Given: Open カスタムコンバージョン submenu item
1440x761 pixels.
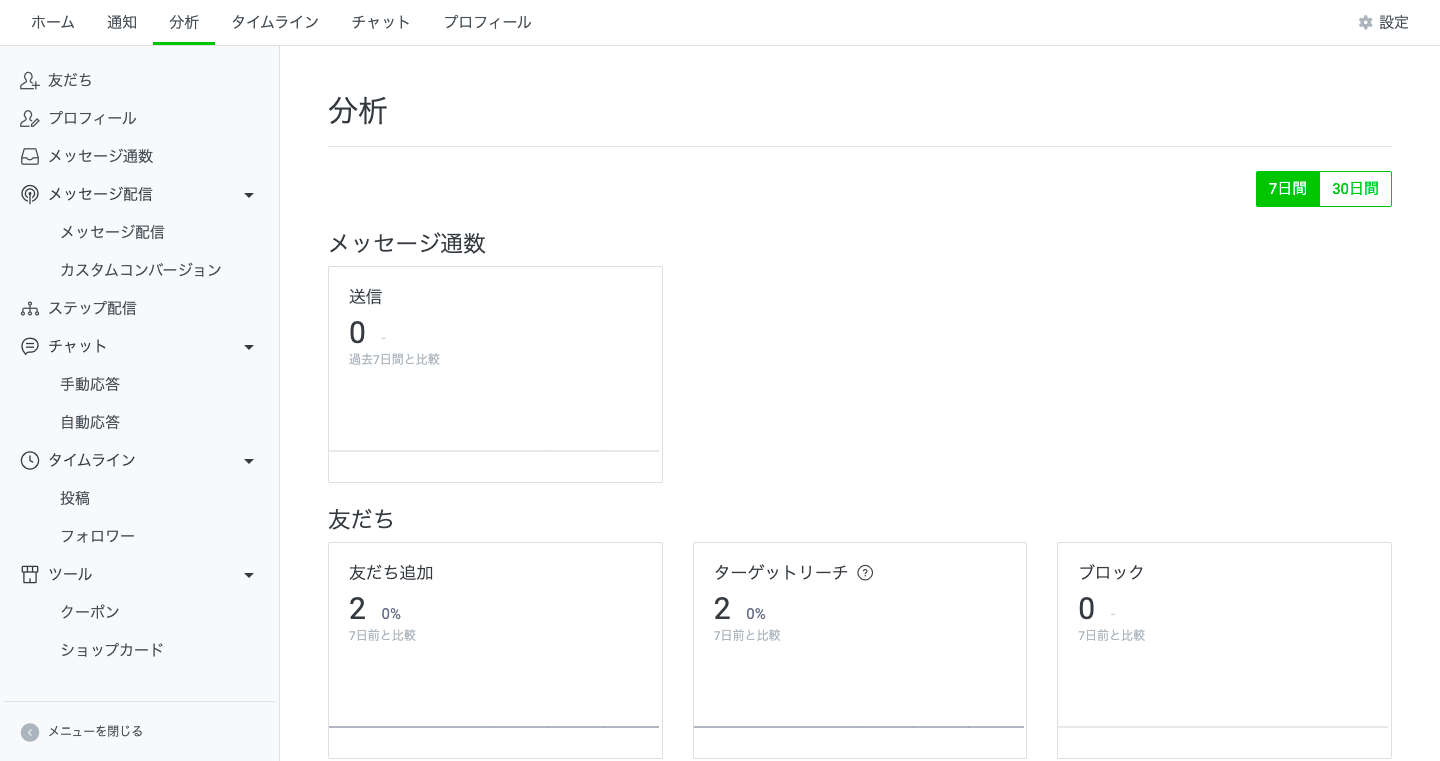Looking at the screenshot, I should (139, 270).
